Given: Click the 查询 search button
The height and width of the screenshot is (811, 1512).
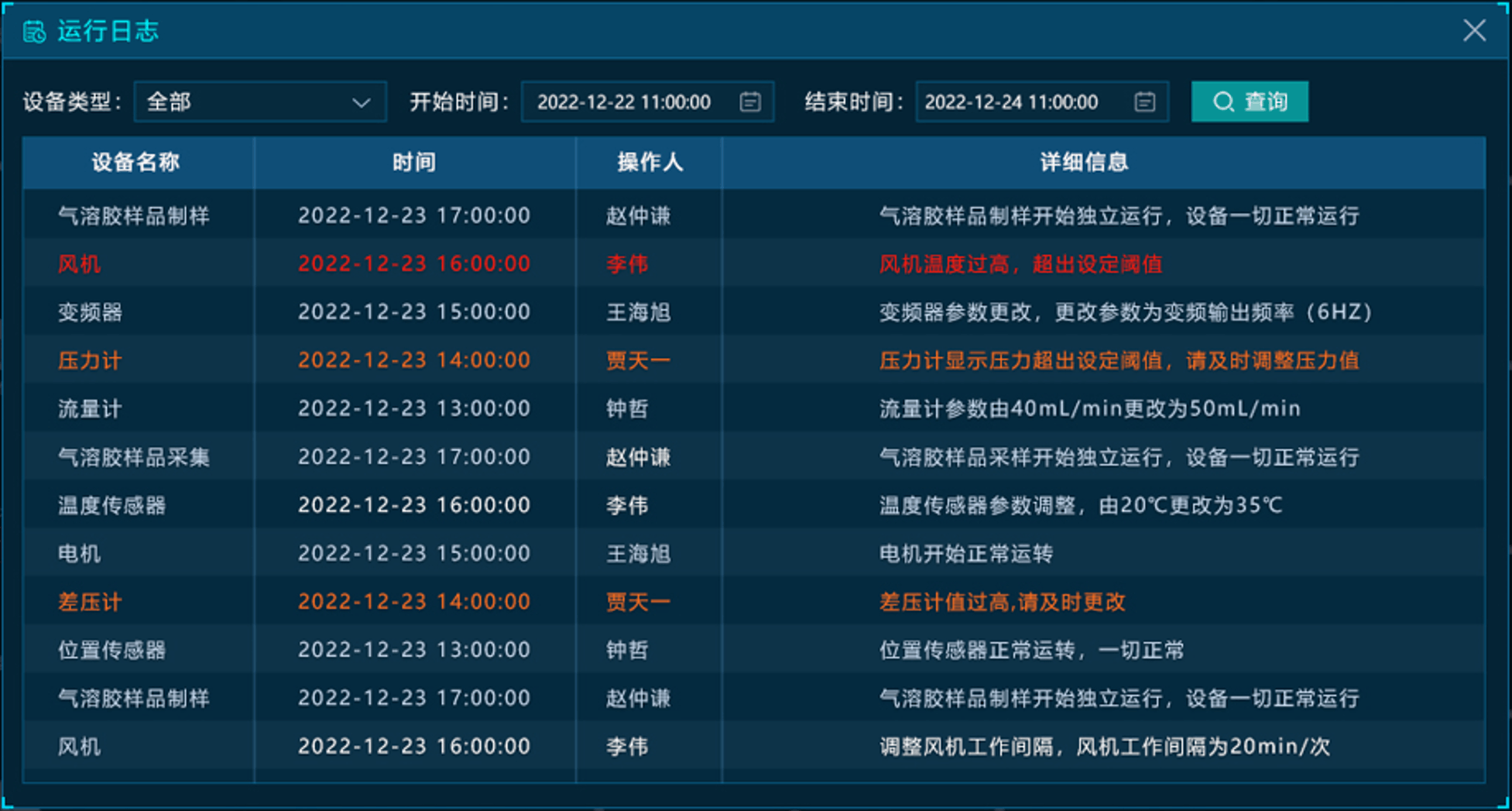Looking at the screenshot, I should [x=1249, y=101].
